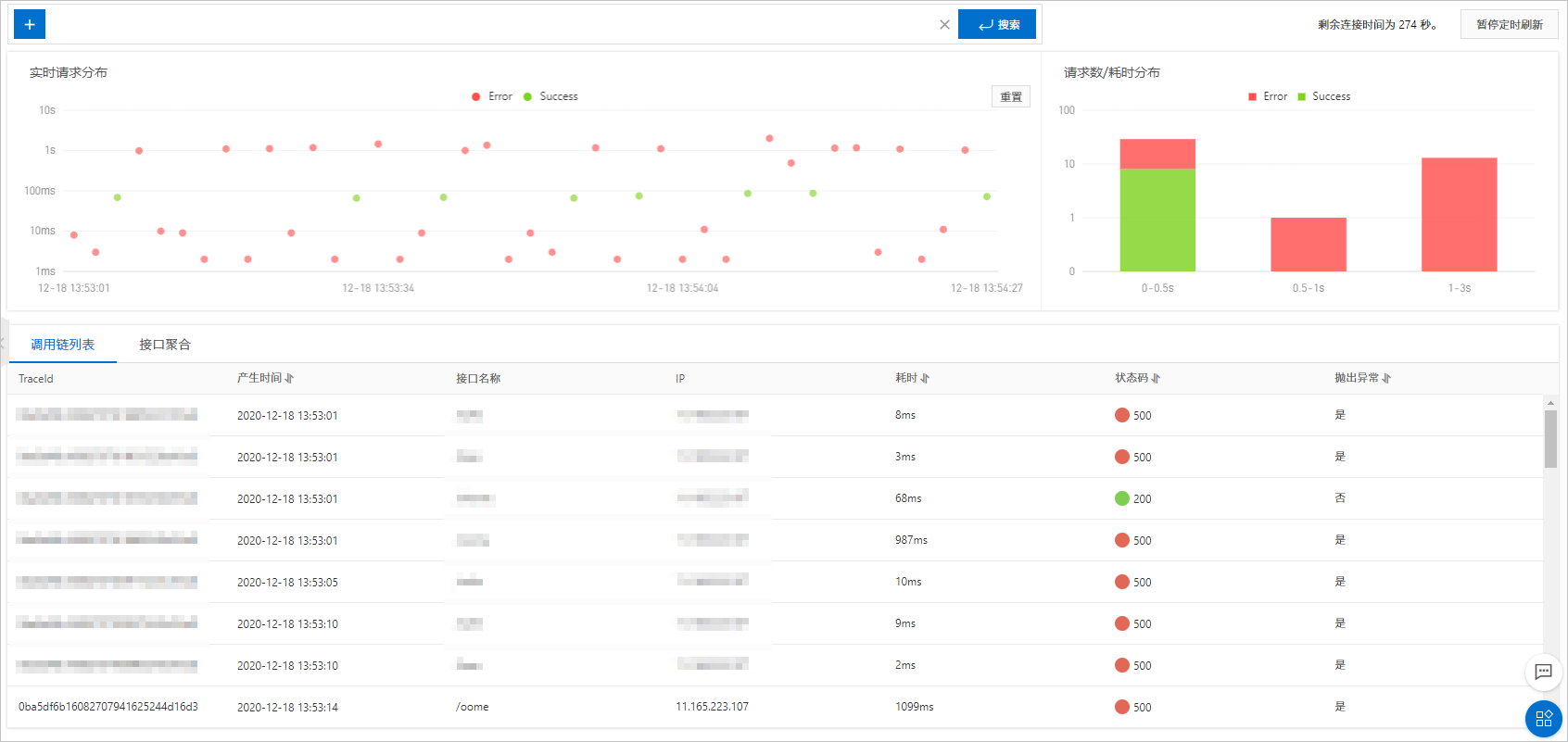Click the 1-3s red bar
This screenshot has height=742, width=1568.
1460,215
